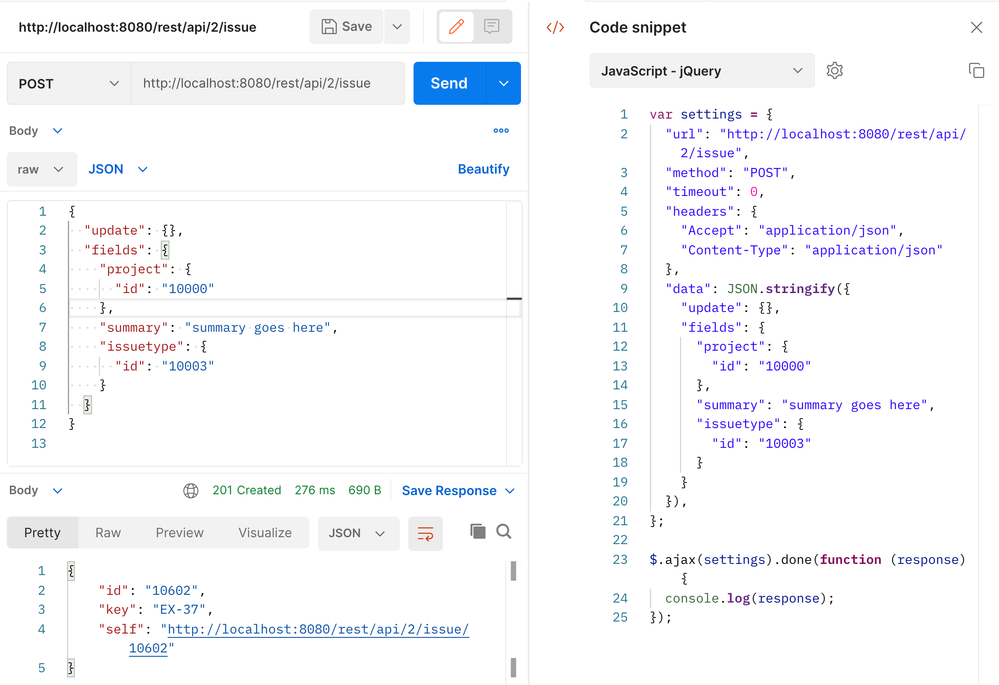
Task: Click the "Content-Type" header line in snippet
Action: point(812,250)
